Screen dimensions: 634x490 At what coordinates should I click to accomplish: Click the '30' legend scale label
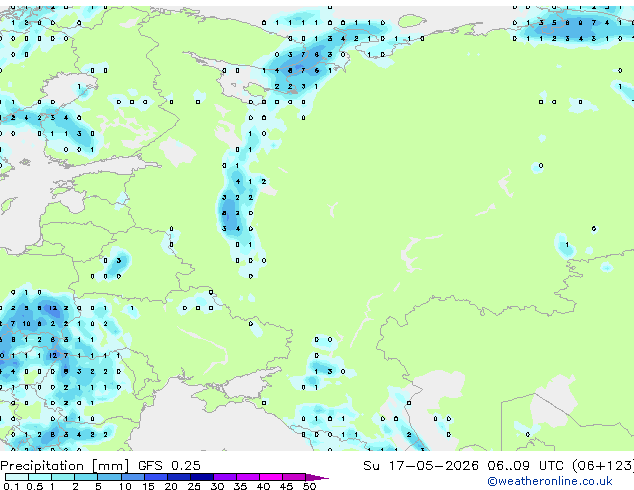pos(217,486)
